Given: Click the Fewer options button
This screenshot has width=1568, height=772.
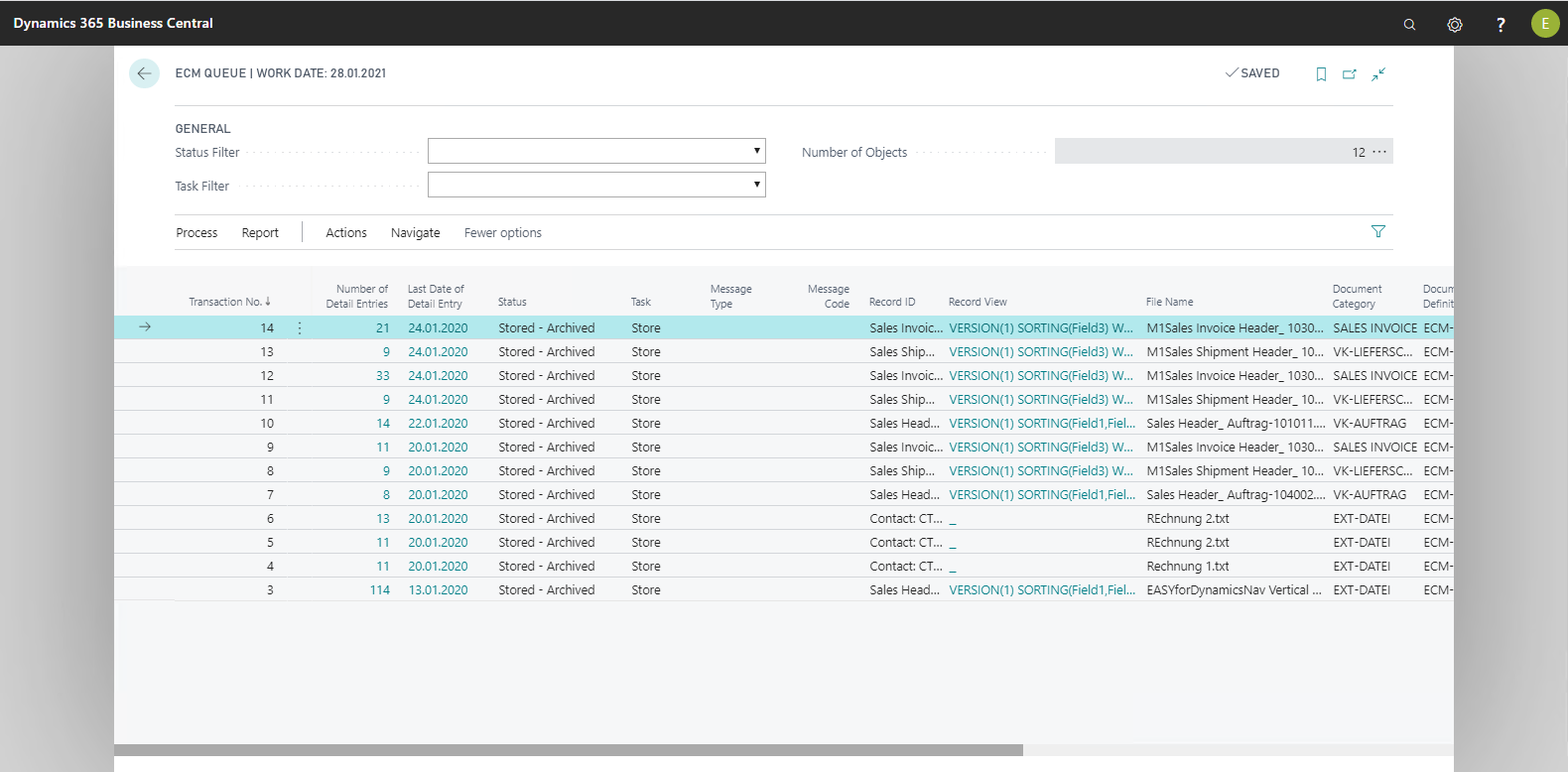Looking at the screenshot, I should [x=502, y=233].
